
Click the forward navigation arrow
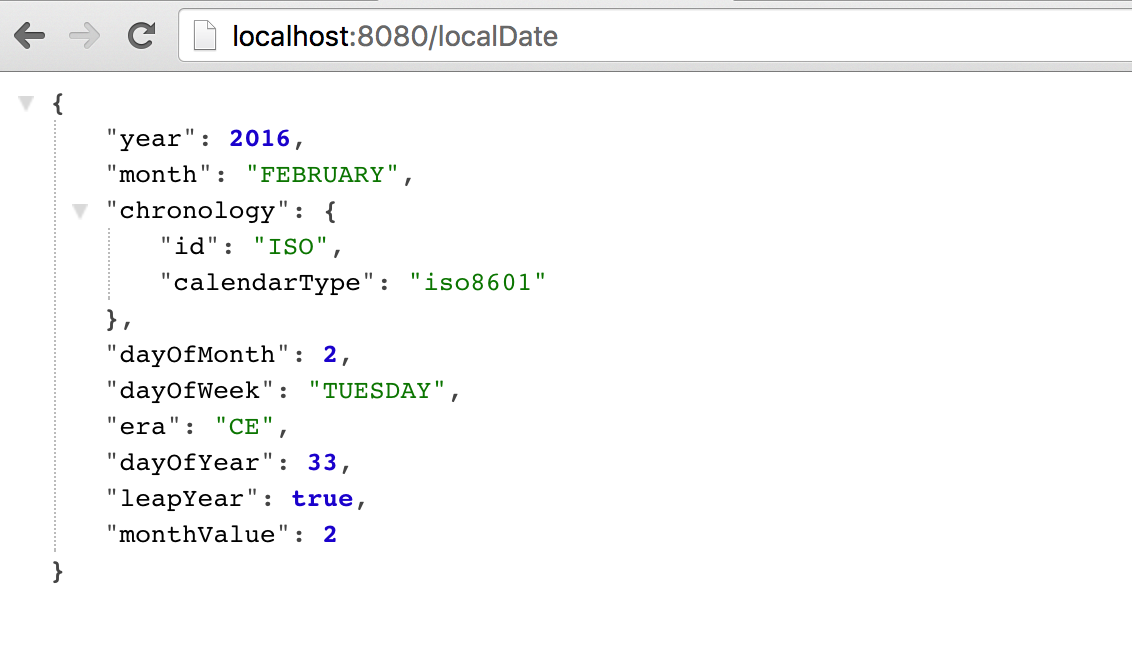[x=87, y=35]
